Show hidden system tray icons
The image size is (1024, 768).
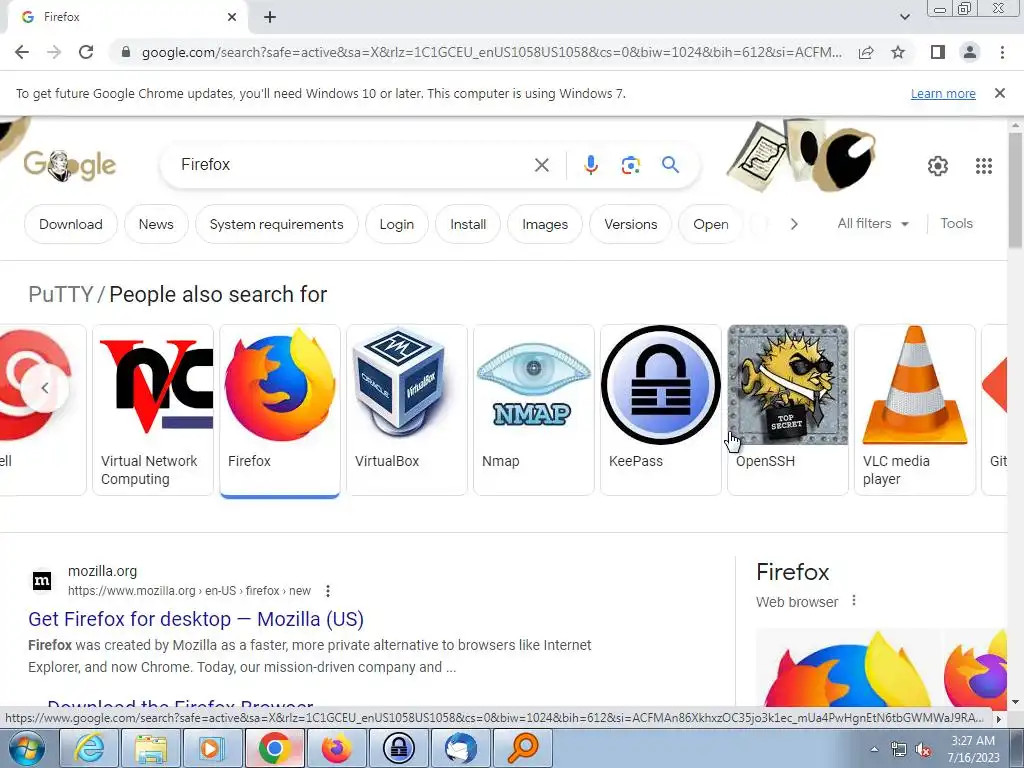coord(874,750)
